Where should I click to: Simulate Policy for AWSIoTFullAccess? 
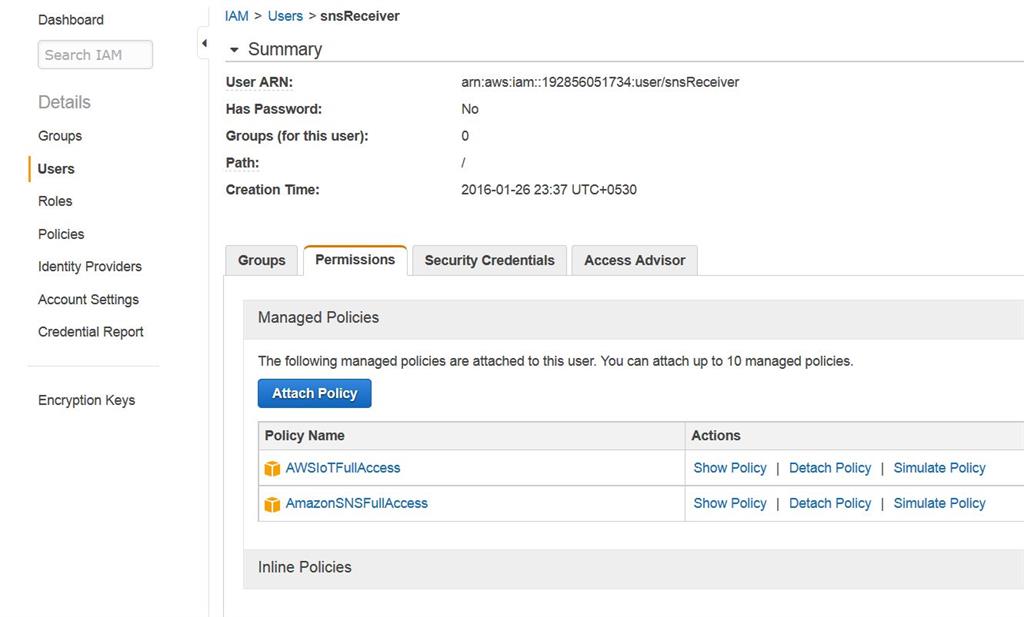939,468
